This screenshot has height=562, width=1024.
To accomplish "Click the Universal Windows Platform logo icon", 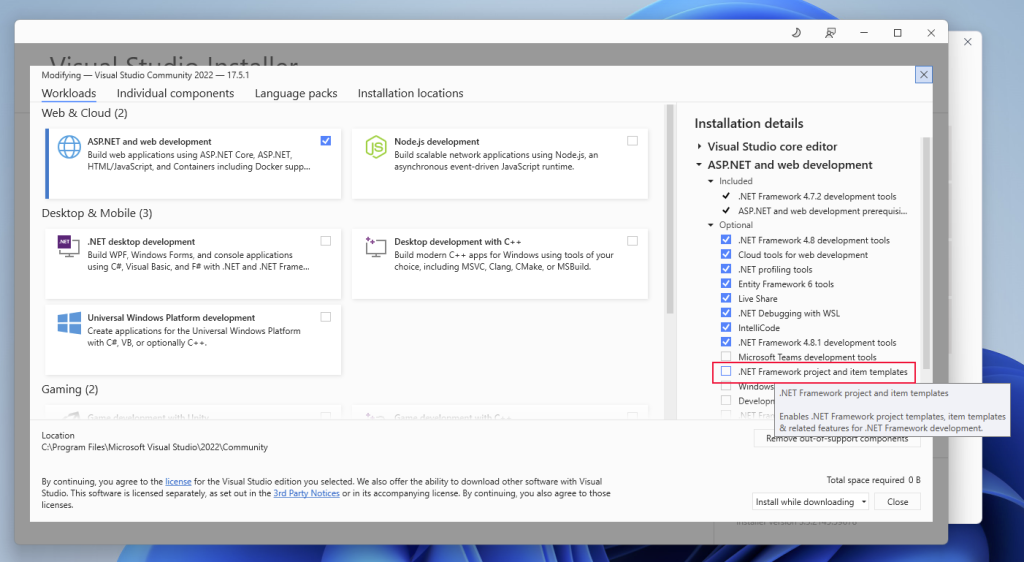I will 69,322.
